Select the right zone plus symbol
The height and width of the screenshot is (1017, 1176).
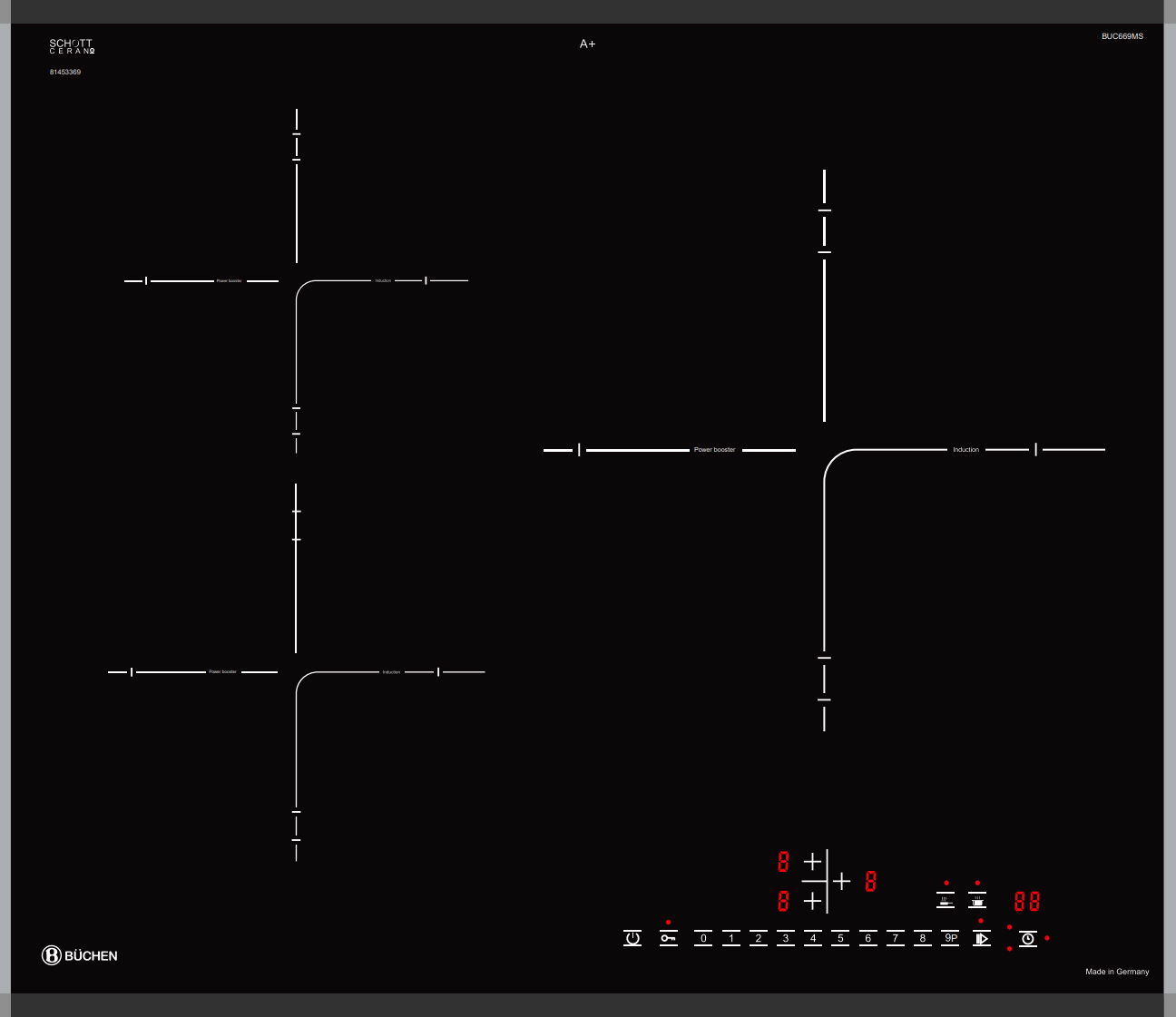(842, 881)
